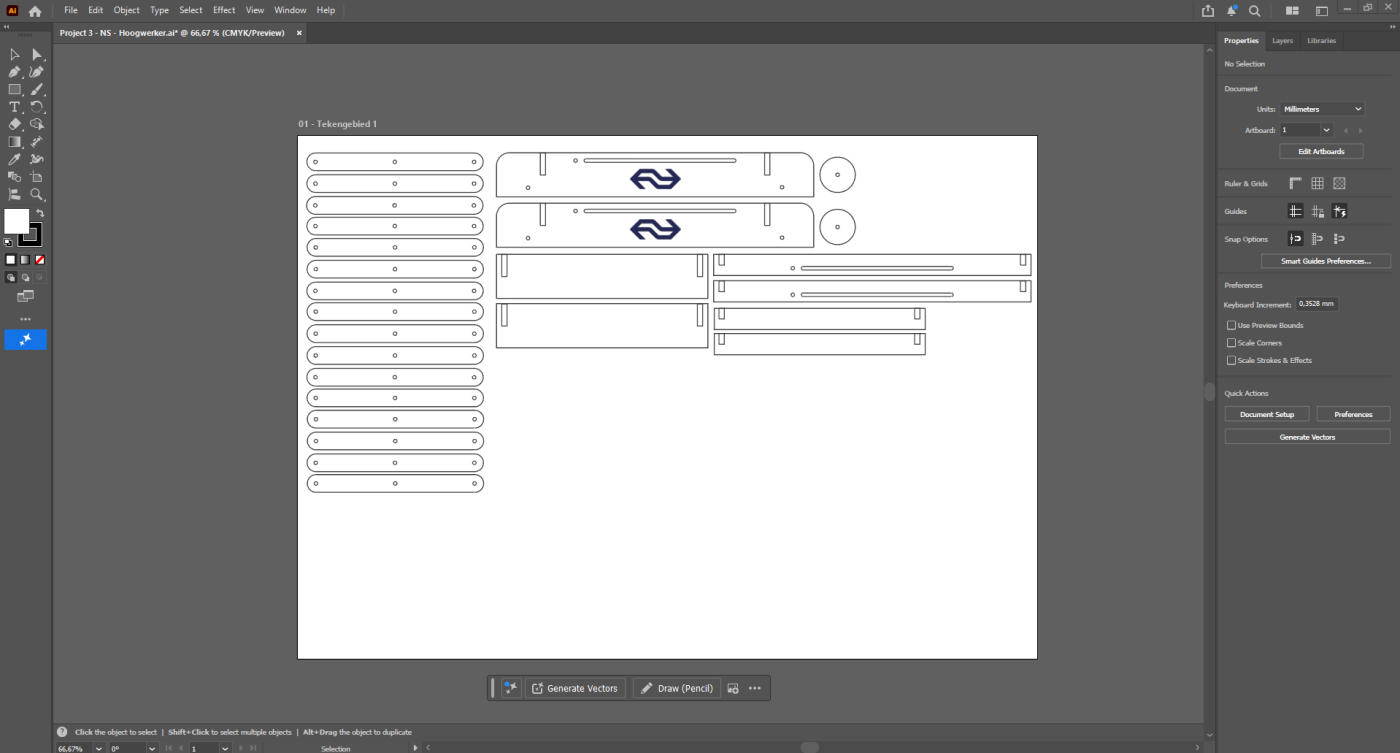Swap fill and stroke colors
The height and width of the screenshot is (753, 1400).
40,213
